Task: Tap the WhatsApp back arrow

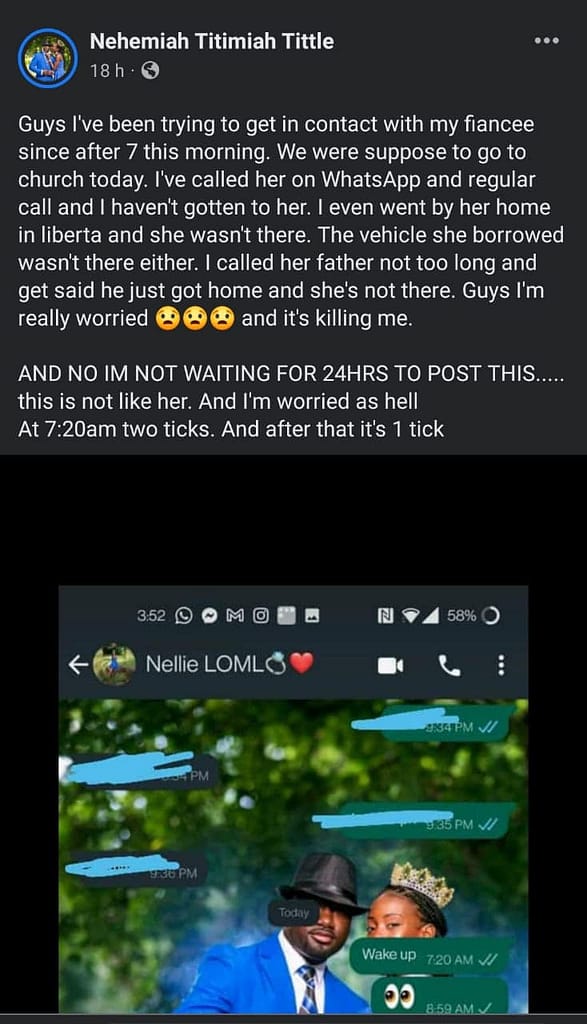Action: tap(78, 665)
